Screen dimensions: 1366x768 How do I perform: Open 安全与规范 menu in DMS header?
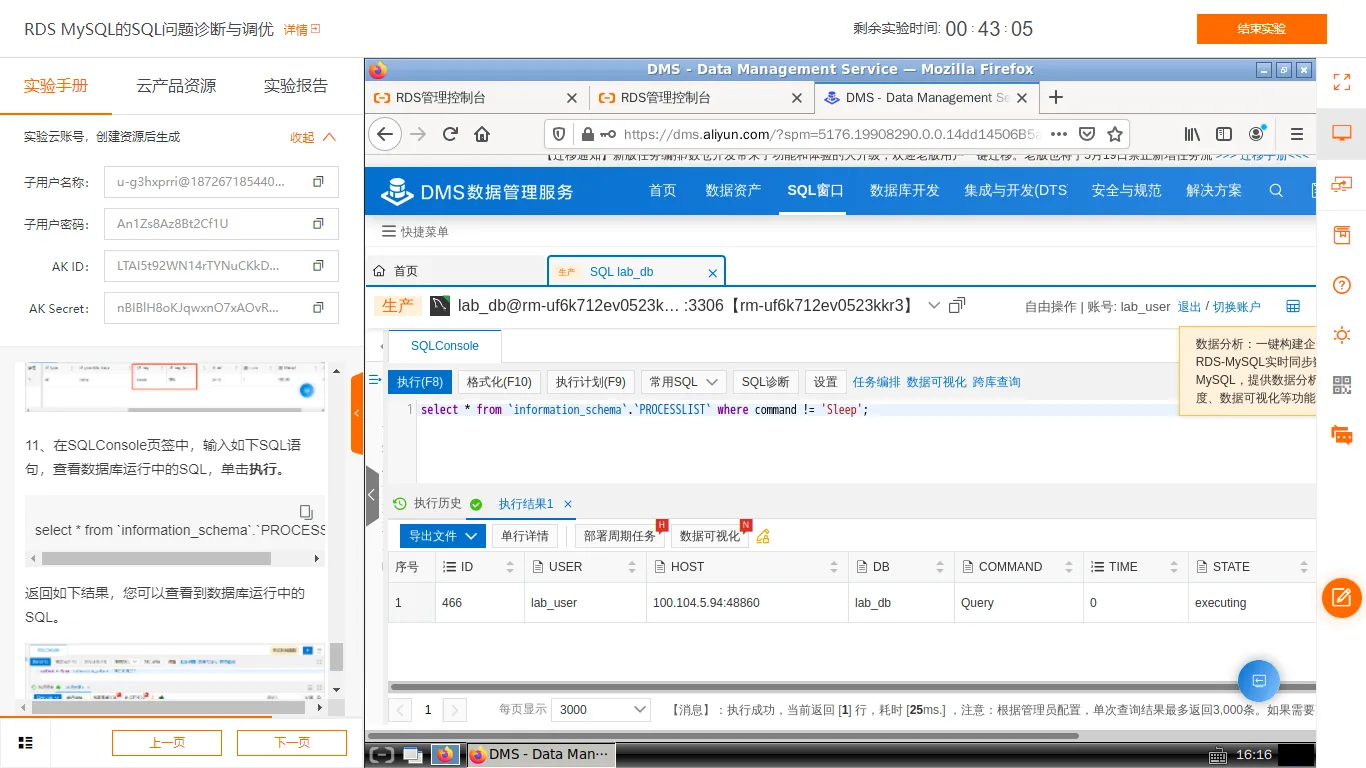1127,190
